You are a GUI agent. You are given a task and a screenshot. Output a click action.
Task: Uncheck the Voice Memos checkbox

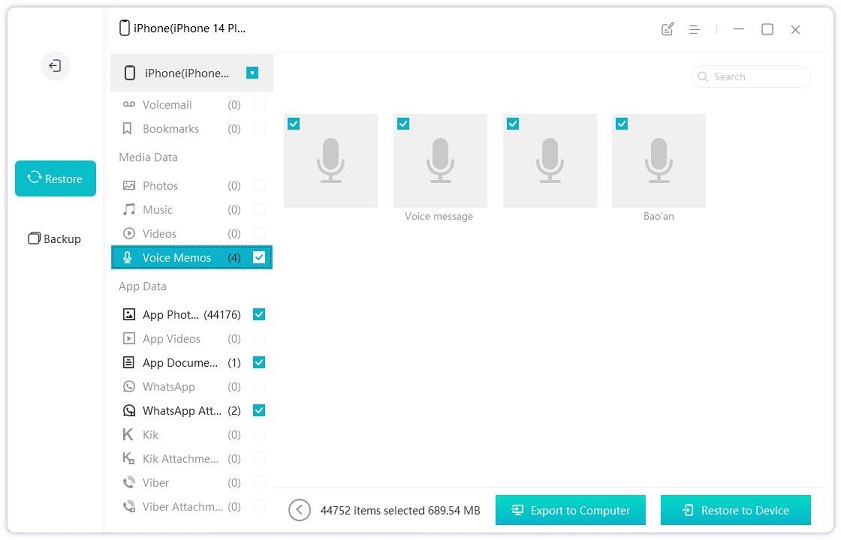coord(259,258)
